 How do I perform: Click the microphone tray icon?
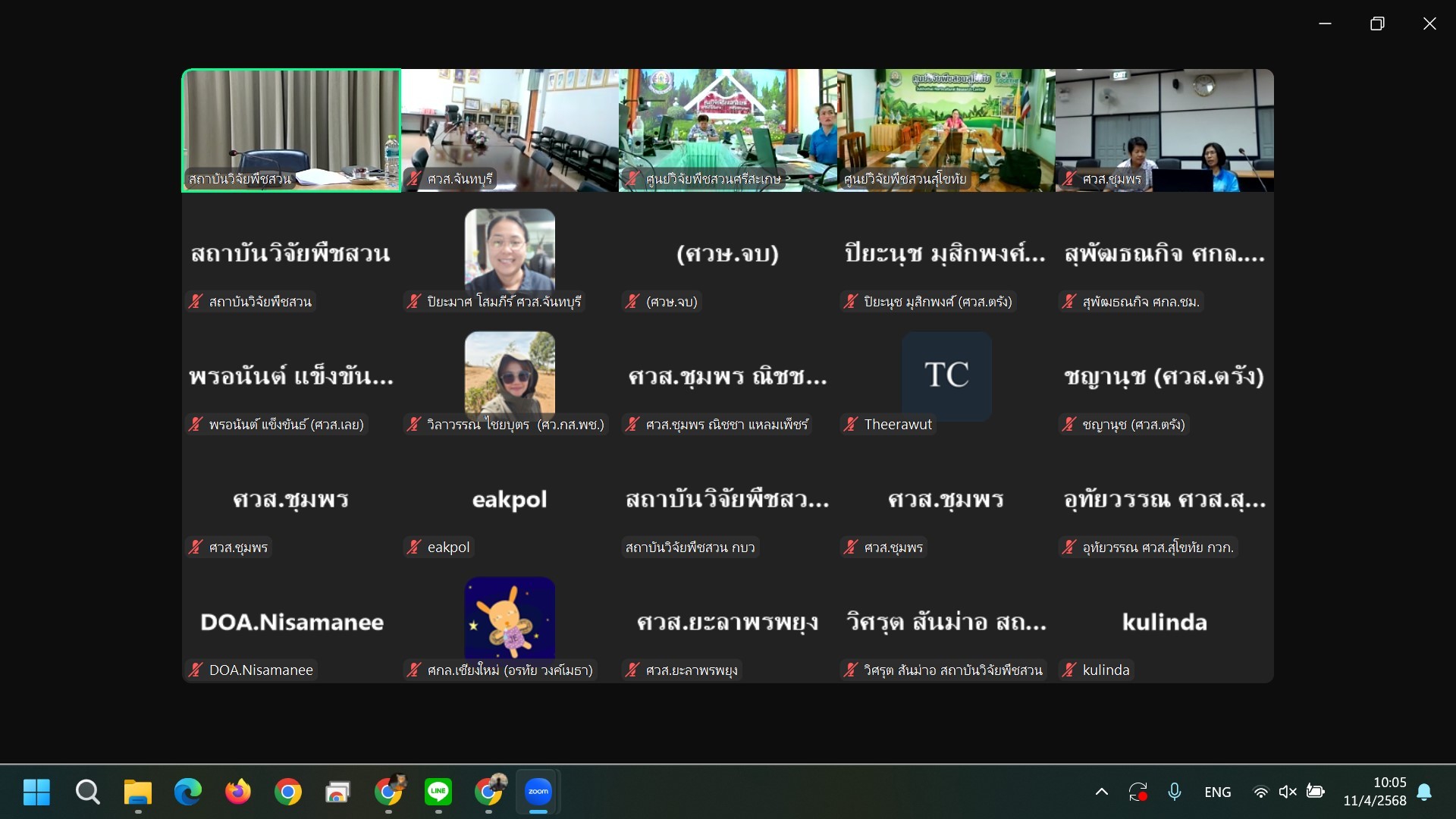(1175, 792)
